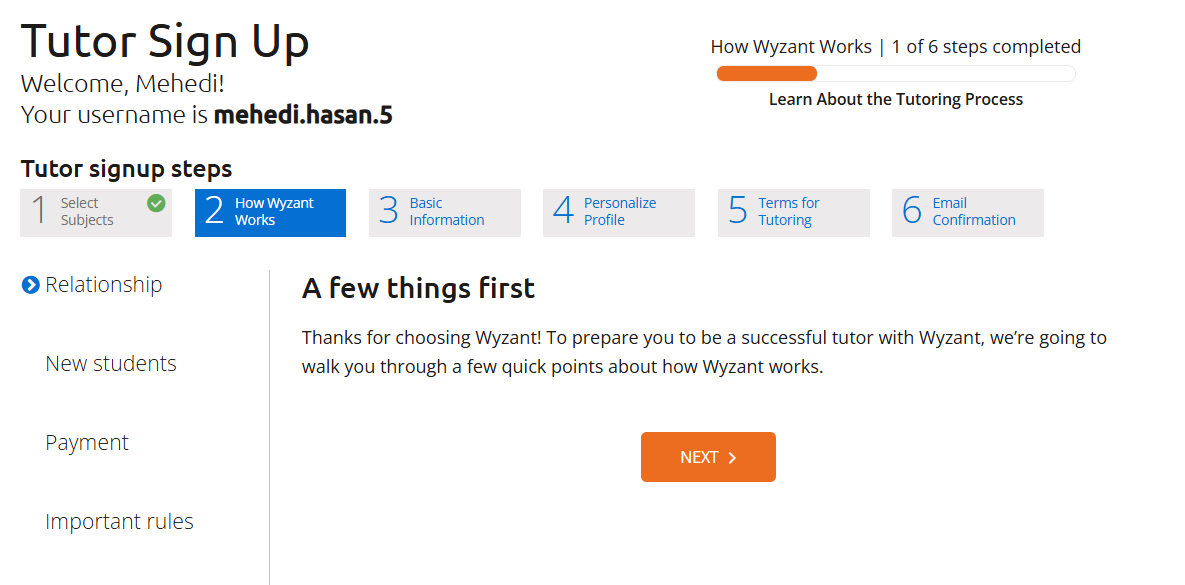Click the username mehedi.hasan.5

[304, 115]
